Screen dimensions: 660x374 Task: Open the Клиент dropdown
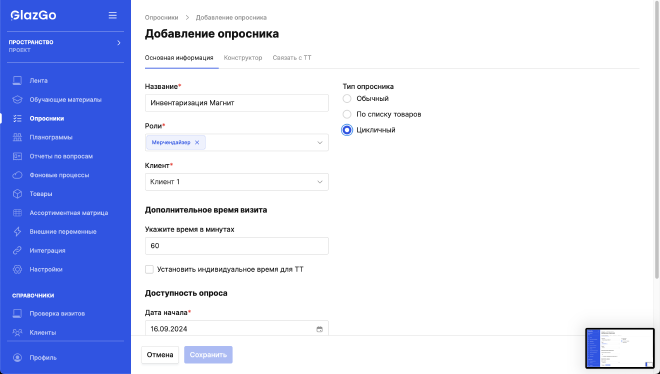click(x=237, y=182)
